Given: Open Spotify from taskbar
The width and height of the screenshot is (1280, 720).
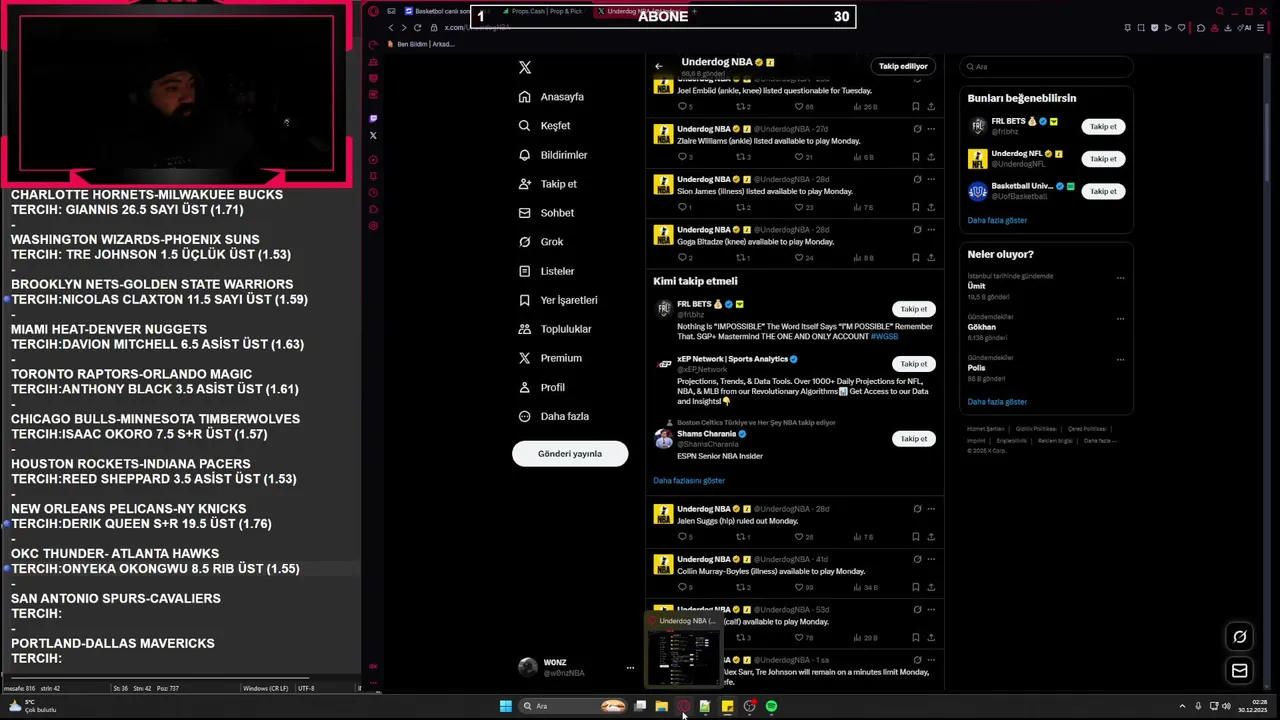Looking at the screenshot, I should [771, 706].
